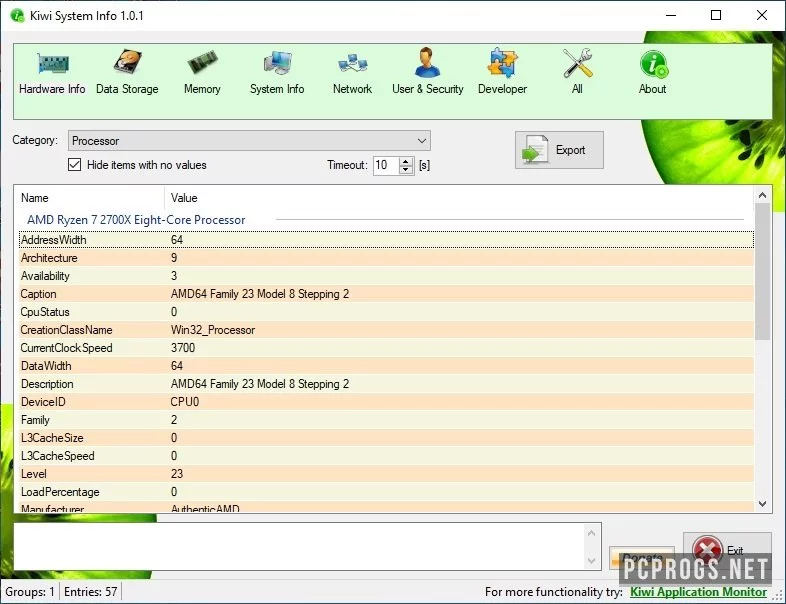The width and height of the screenshot is (786, 604).
Task: Click the results list scrollbar thumb
Action: pos(762,272)
